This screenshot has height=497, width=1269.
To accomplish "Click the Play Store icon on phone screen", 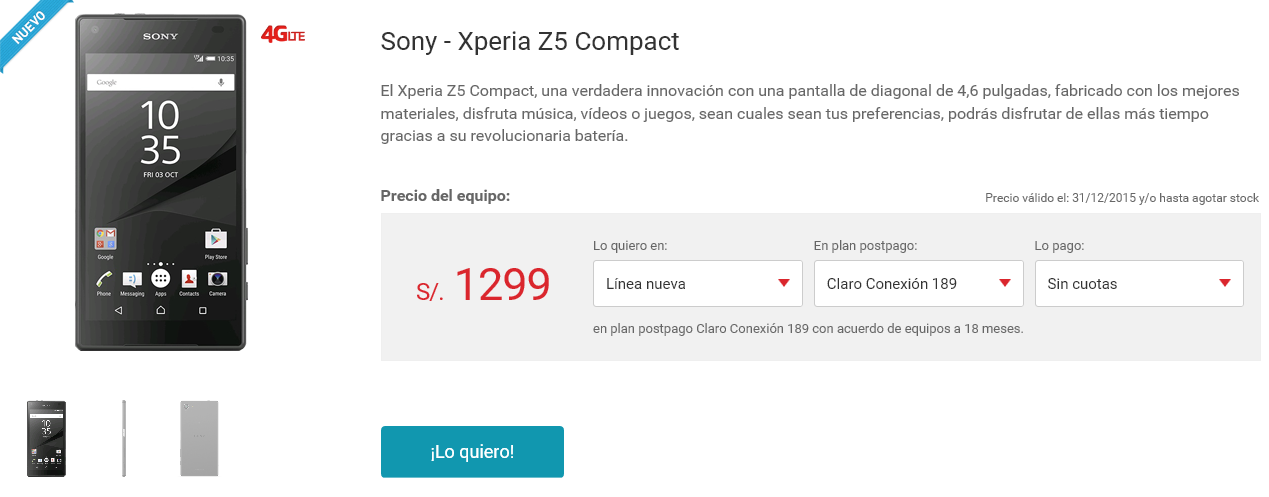I will (x=216, y=239).
